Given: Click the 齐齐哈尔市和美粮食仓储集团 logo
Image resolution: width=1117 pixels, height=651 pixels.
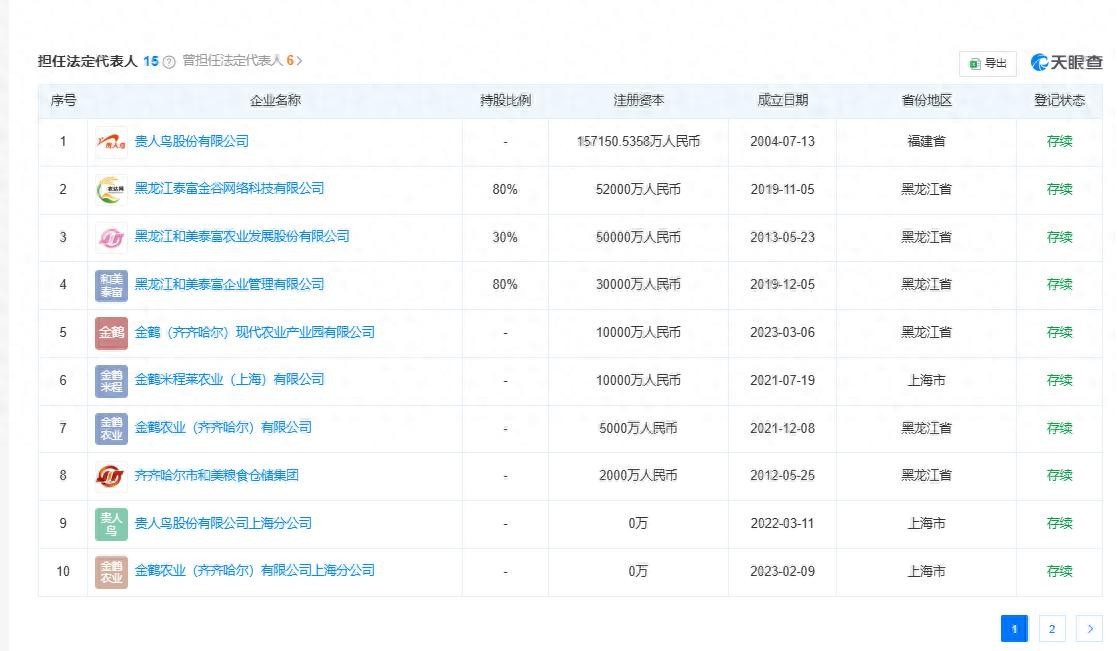Looking at the screenshot, I should (x=111, y=476).
